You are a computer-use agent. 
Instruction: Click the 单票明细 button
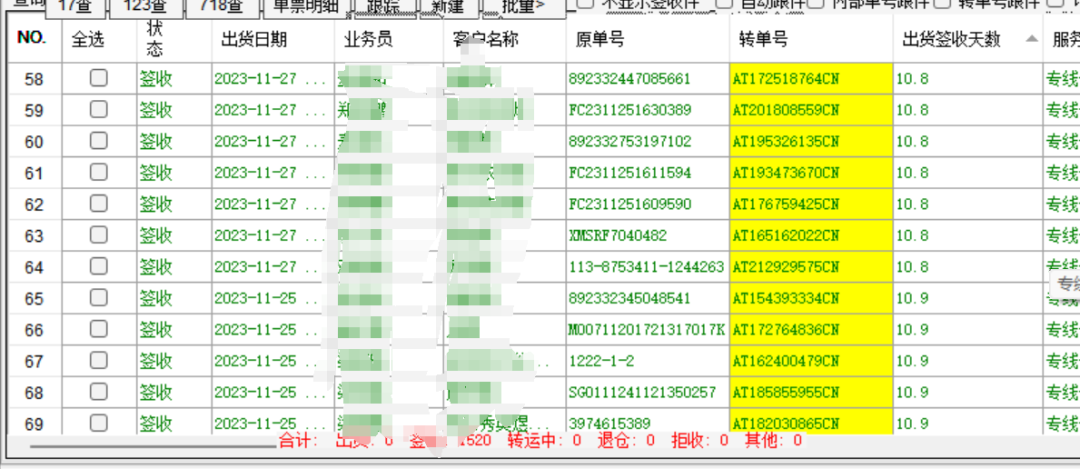pos(307,7)
